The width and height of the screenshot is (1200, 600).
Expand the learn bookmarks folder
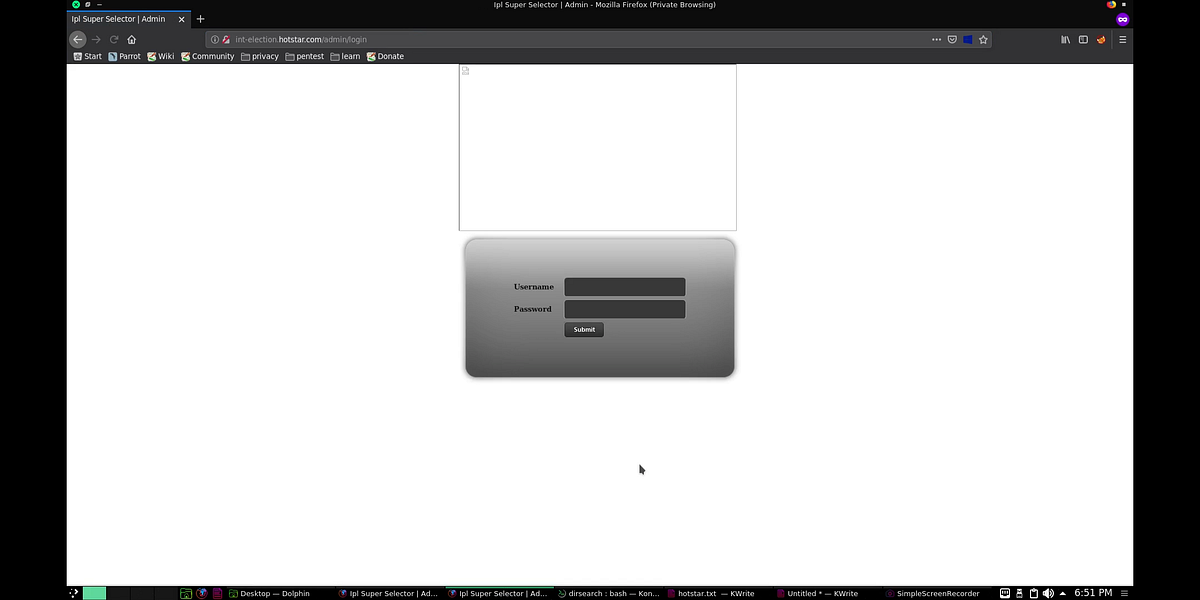pos(345,56)
